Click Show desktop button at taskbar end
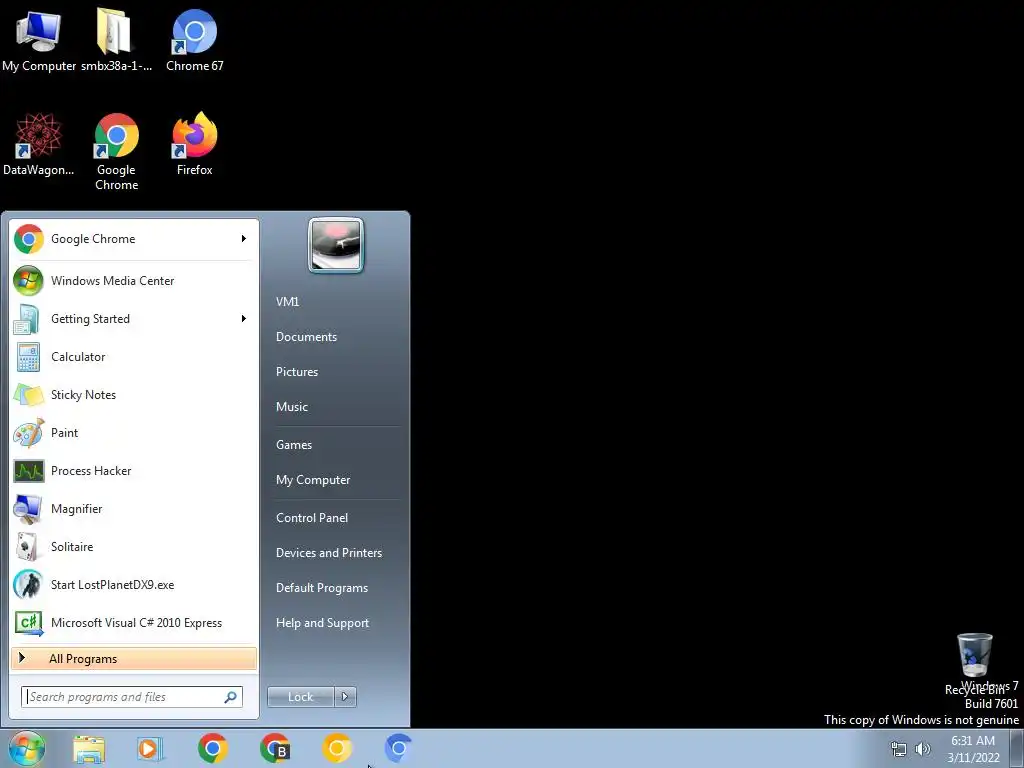 click(x=1017, y=749)
